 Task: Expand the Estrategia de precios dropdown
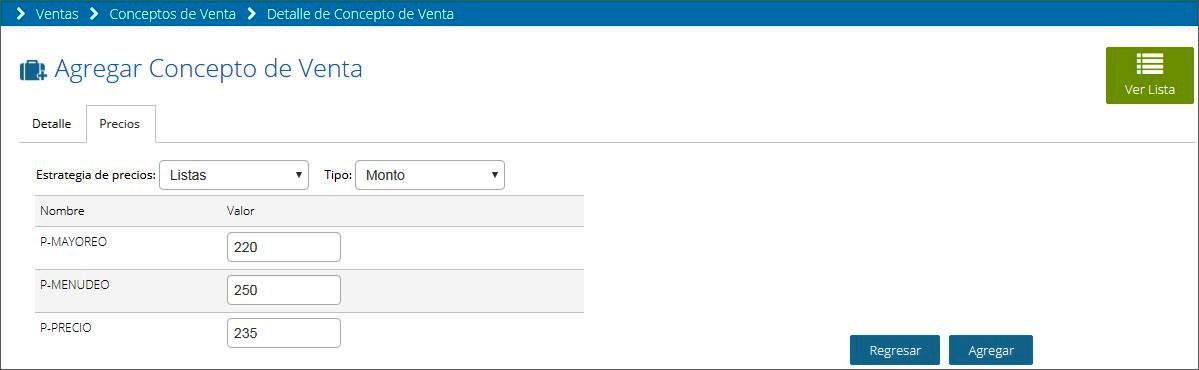click(234, 175)
